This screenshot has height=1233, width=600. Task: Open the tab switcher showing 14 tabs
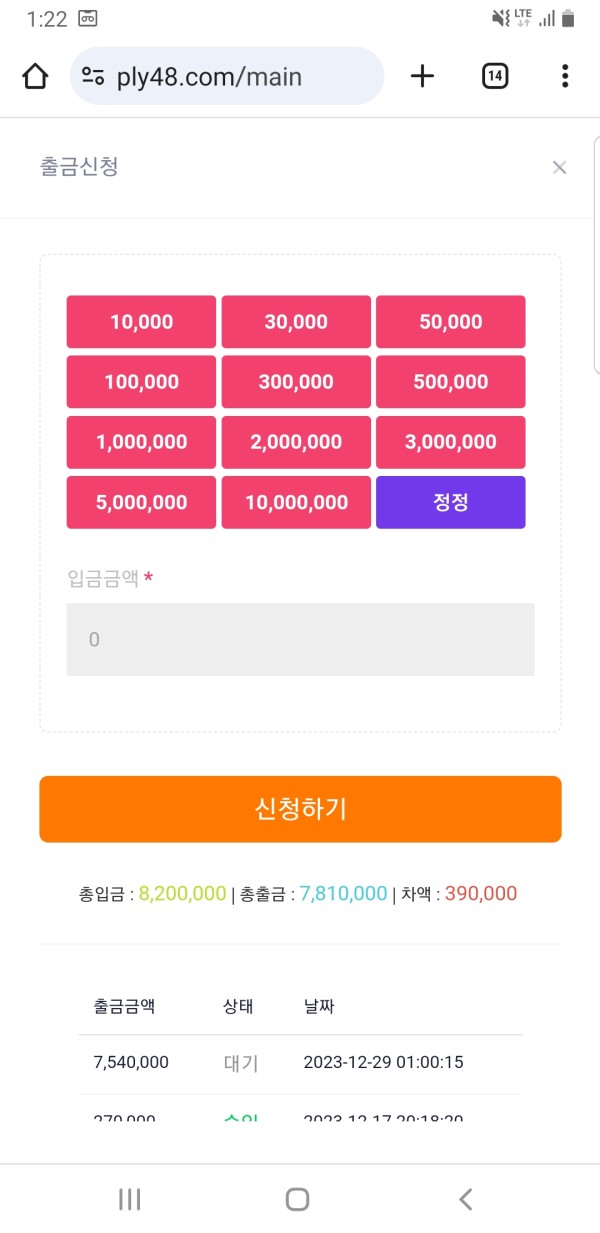point(495,76)
